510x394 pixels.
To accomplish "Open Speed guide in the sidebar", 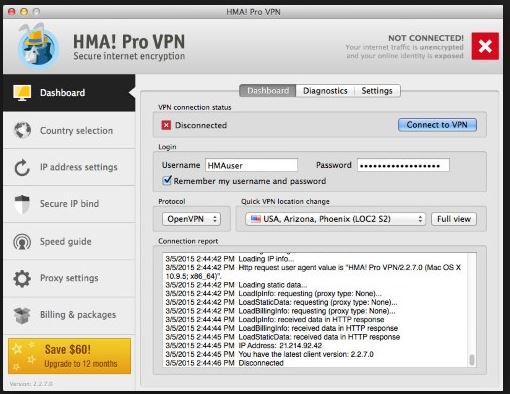I will coord(69,241).
